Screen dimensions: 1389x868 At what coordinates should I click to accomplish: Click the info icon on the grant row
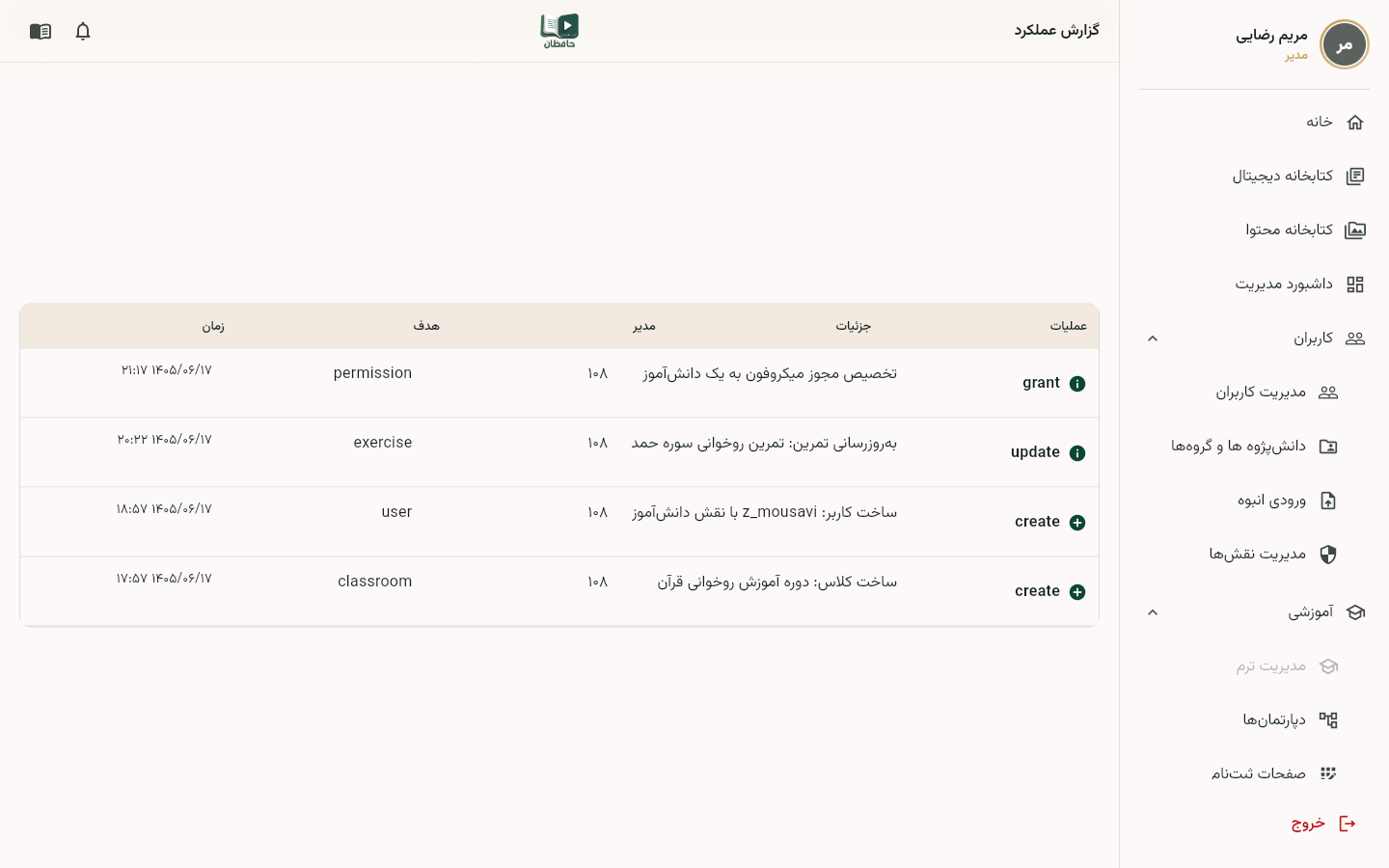coord(1077,384)
